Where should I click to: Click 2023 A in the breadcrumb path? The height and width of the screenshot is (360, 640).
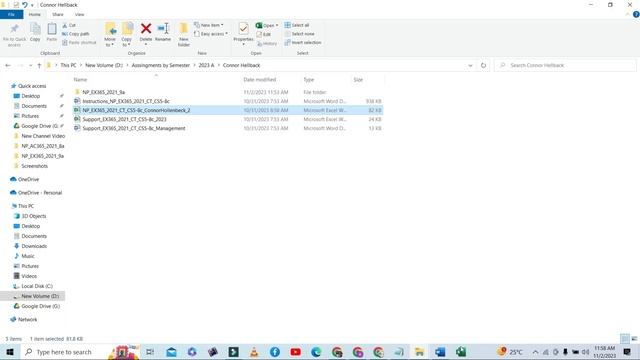(206, 65)
